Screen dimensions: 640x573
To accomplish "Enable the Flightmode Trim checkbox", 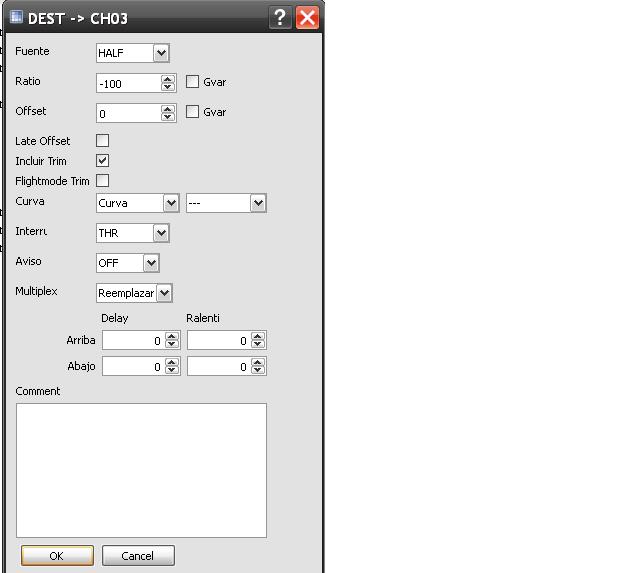I will click(x=102, y=181).
